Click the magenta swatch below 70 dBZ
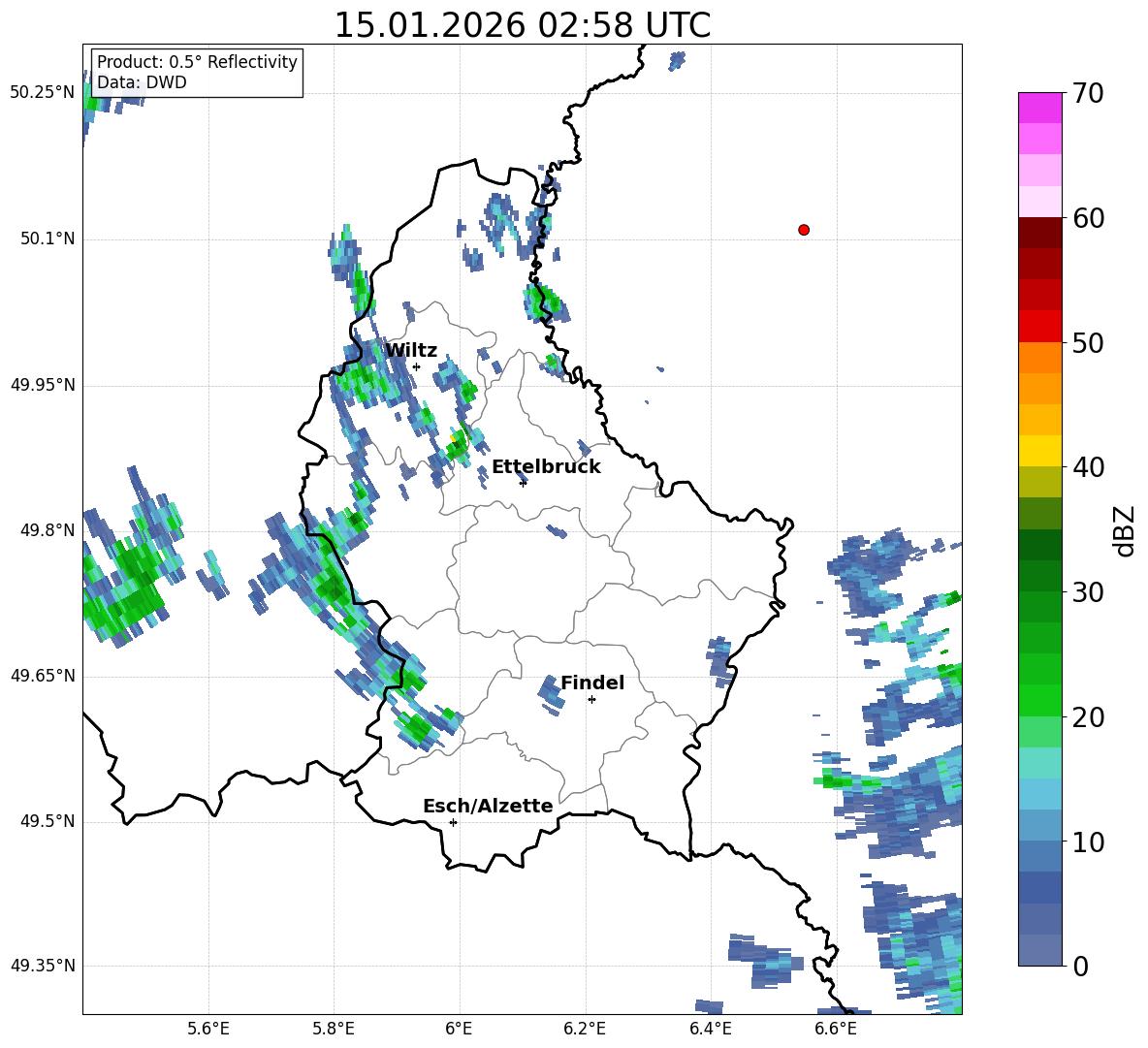Screen dimensions: 1148x1048 tap(1039, 109)
